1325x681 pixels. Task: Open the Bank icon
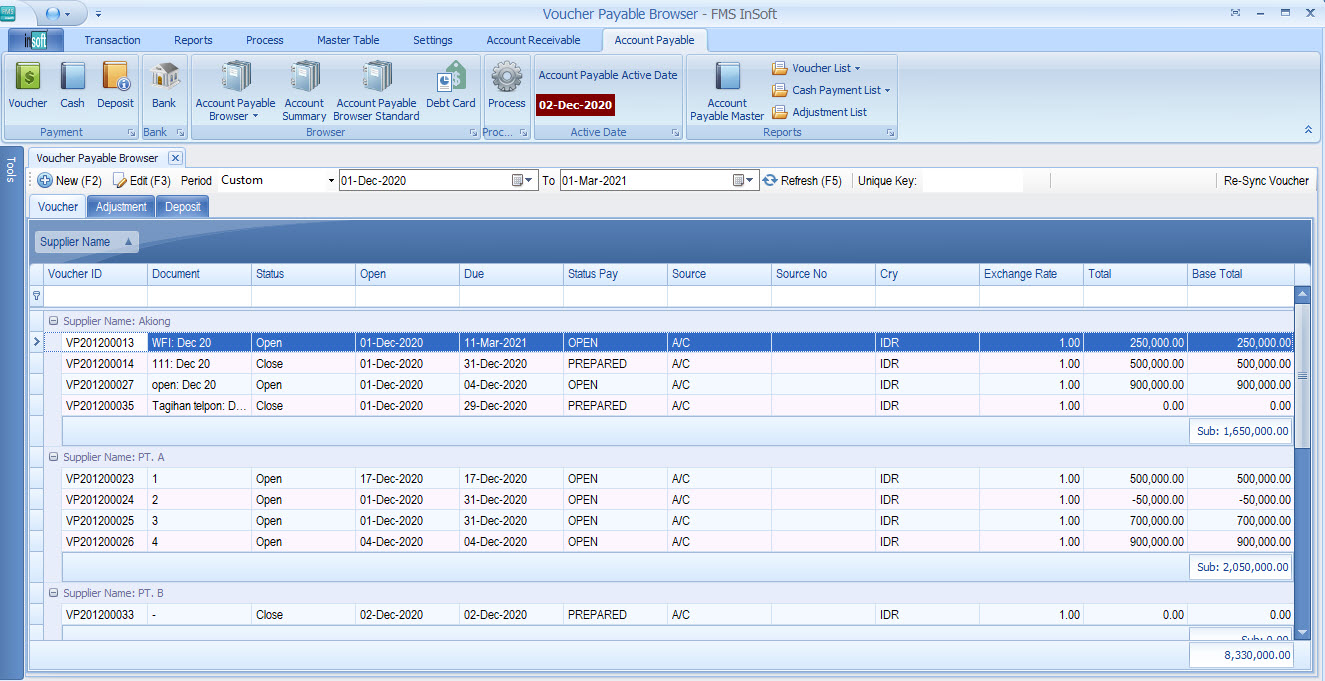coord(164,85)
